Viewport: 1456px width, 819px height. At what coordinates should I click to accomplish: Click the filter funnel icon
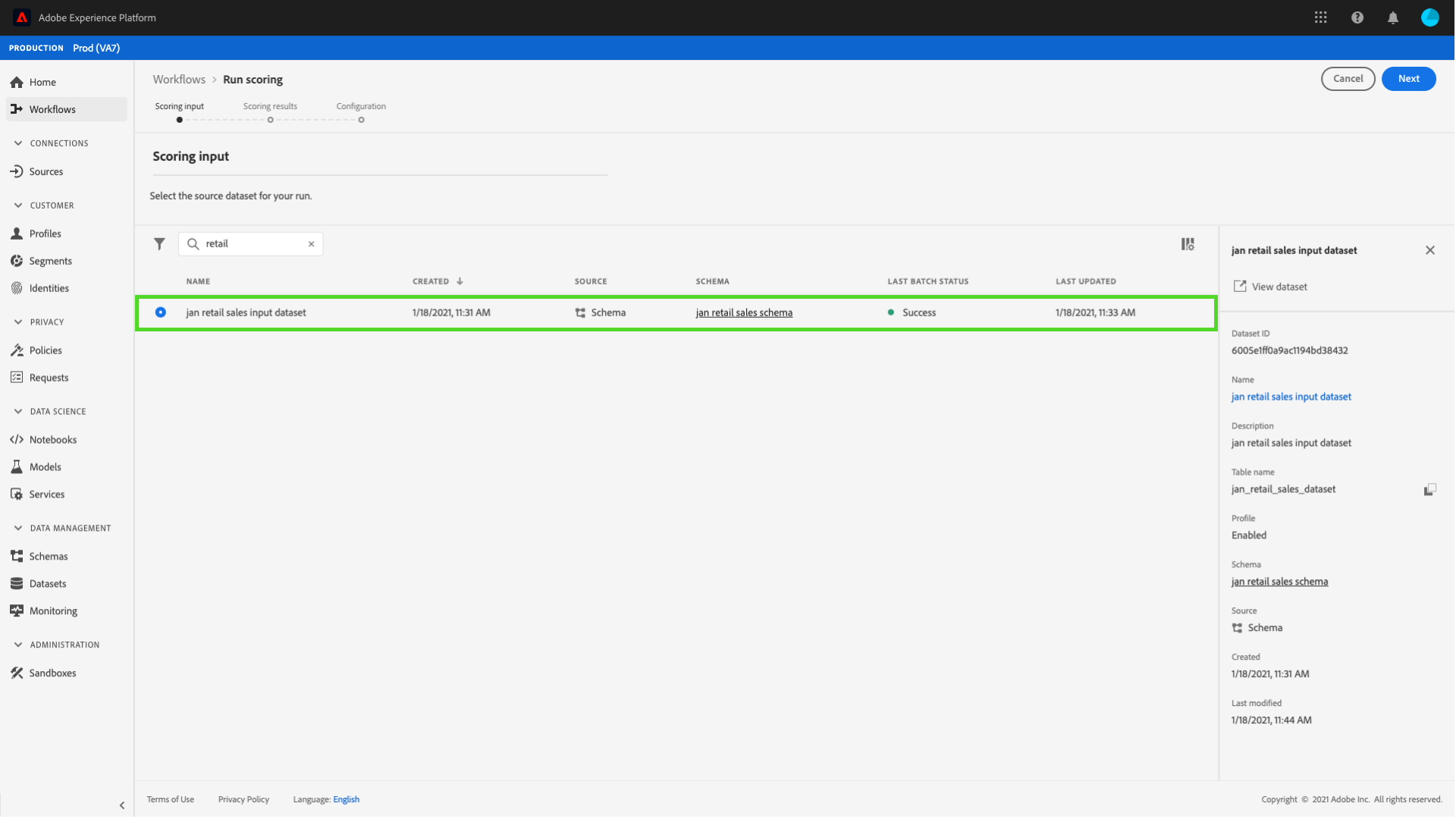pos(159,244)
